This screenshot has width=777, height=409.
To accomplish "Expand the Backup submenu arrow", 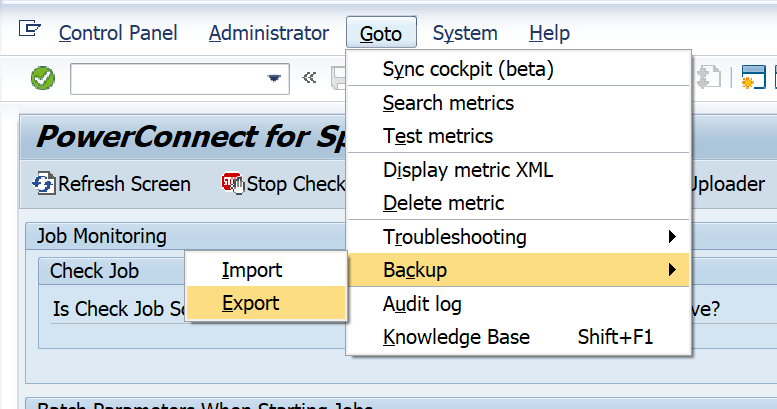I will (x=671, y=270).
